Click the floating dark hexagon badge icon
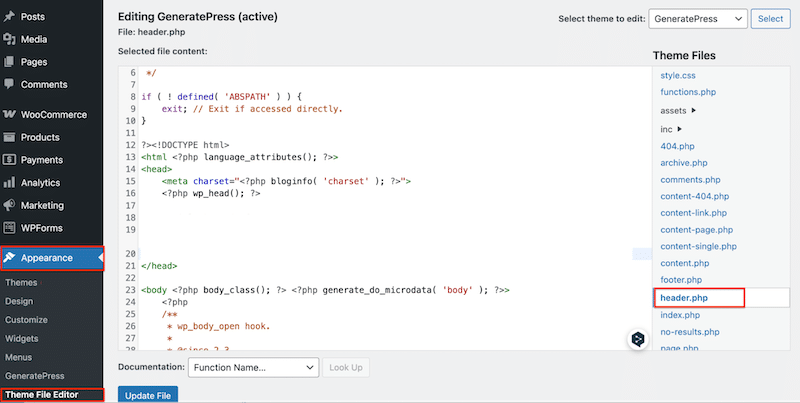The height and width of the screenshot is (403, 800). point(638,339)
